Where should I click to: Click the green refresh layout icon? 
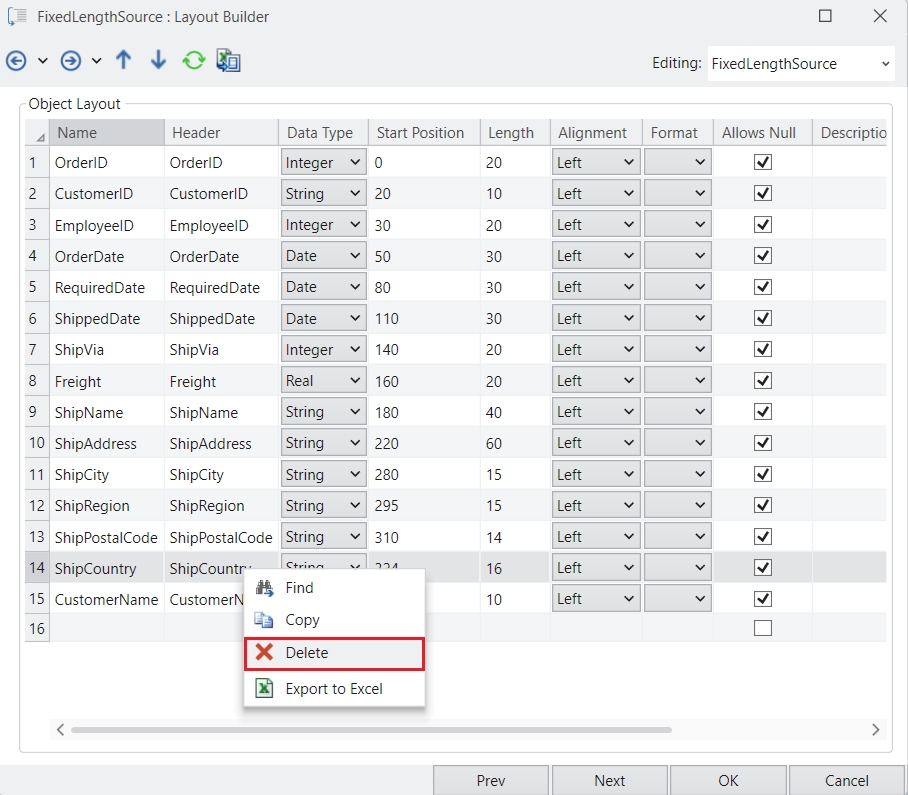click(x=193, y=61)
